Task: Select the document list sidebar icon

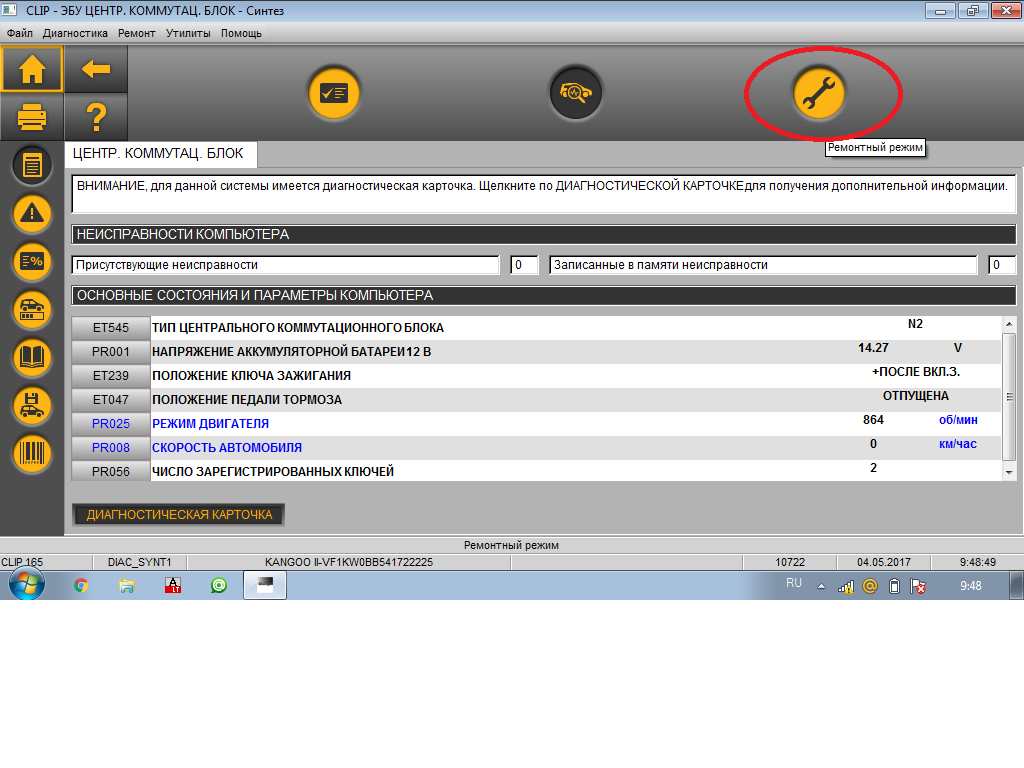Action: pos(32,165)
